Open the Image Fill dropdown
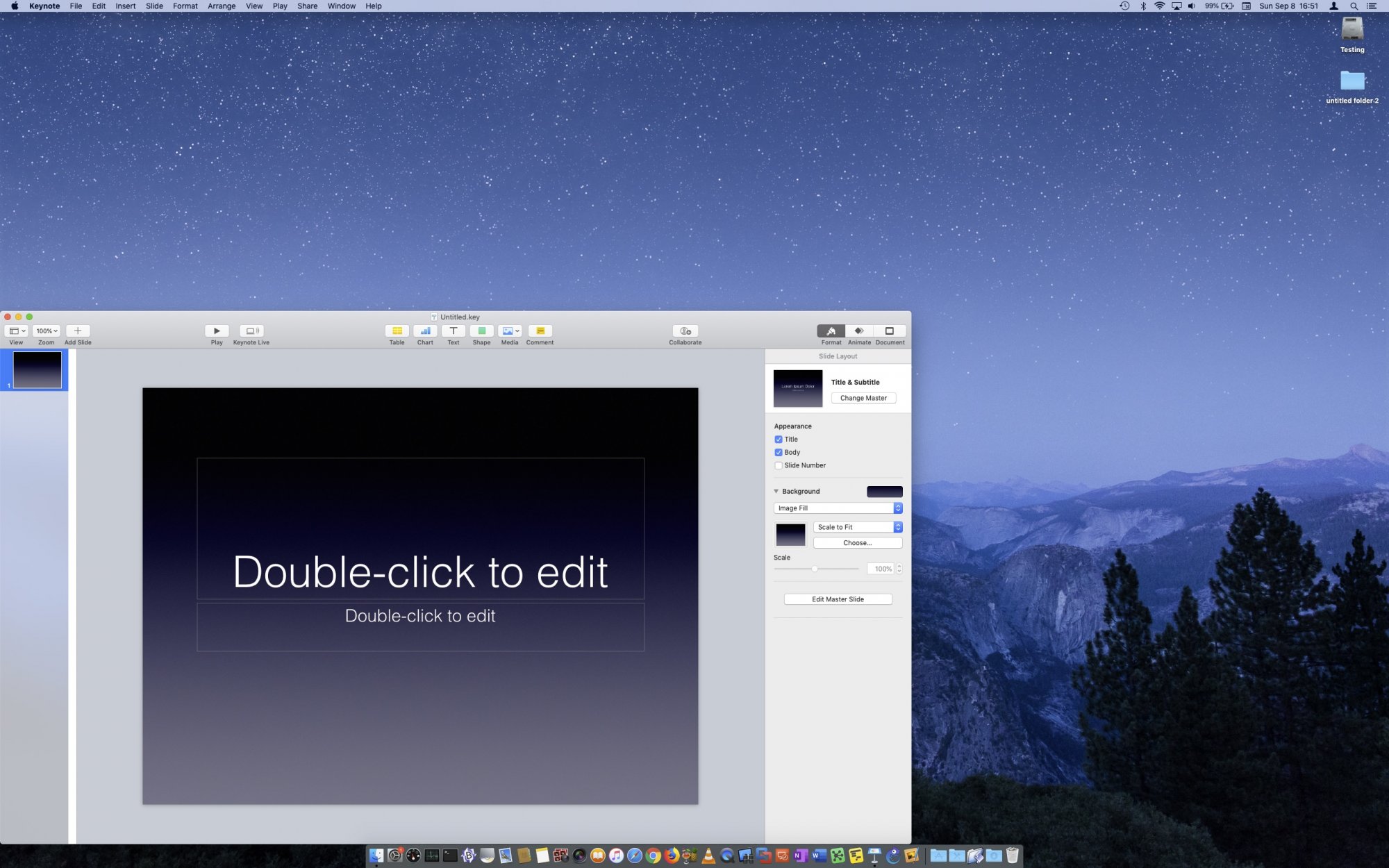Viewport: 1389px width, 868px height. click(x=838, y=508)
